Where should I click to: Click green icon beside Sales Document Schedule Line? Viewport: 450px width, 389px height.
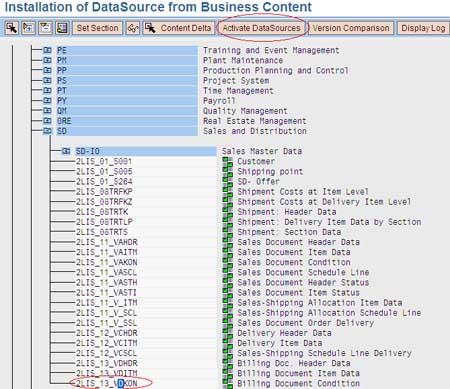[228, 272]
